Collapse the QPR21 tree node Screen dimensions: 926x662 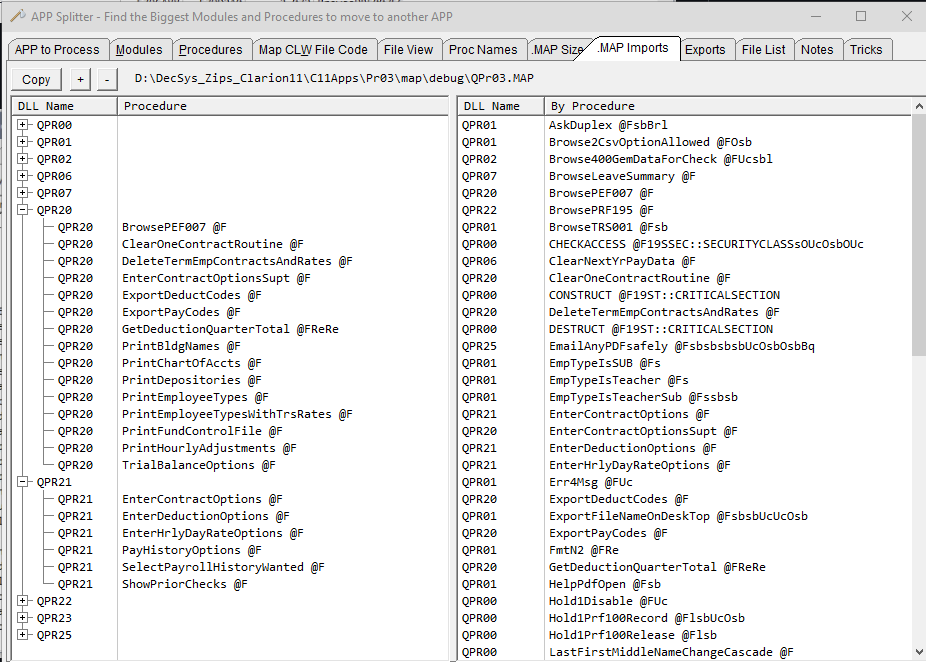(x=23, y=482)
